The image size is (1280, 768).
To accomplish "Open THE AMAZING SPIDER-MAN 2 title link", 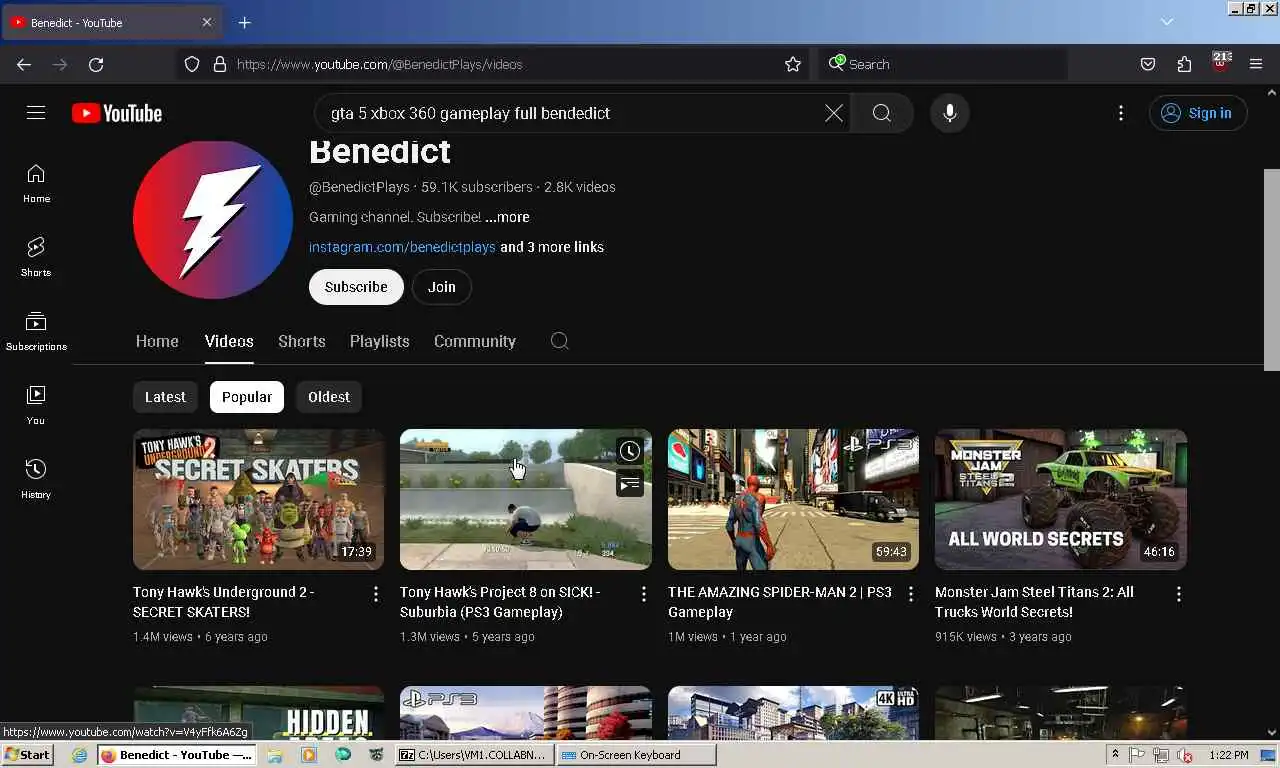I will pyautogui.click(x=780, y=602).
